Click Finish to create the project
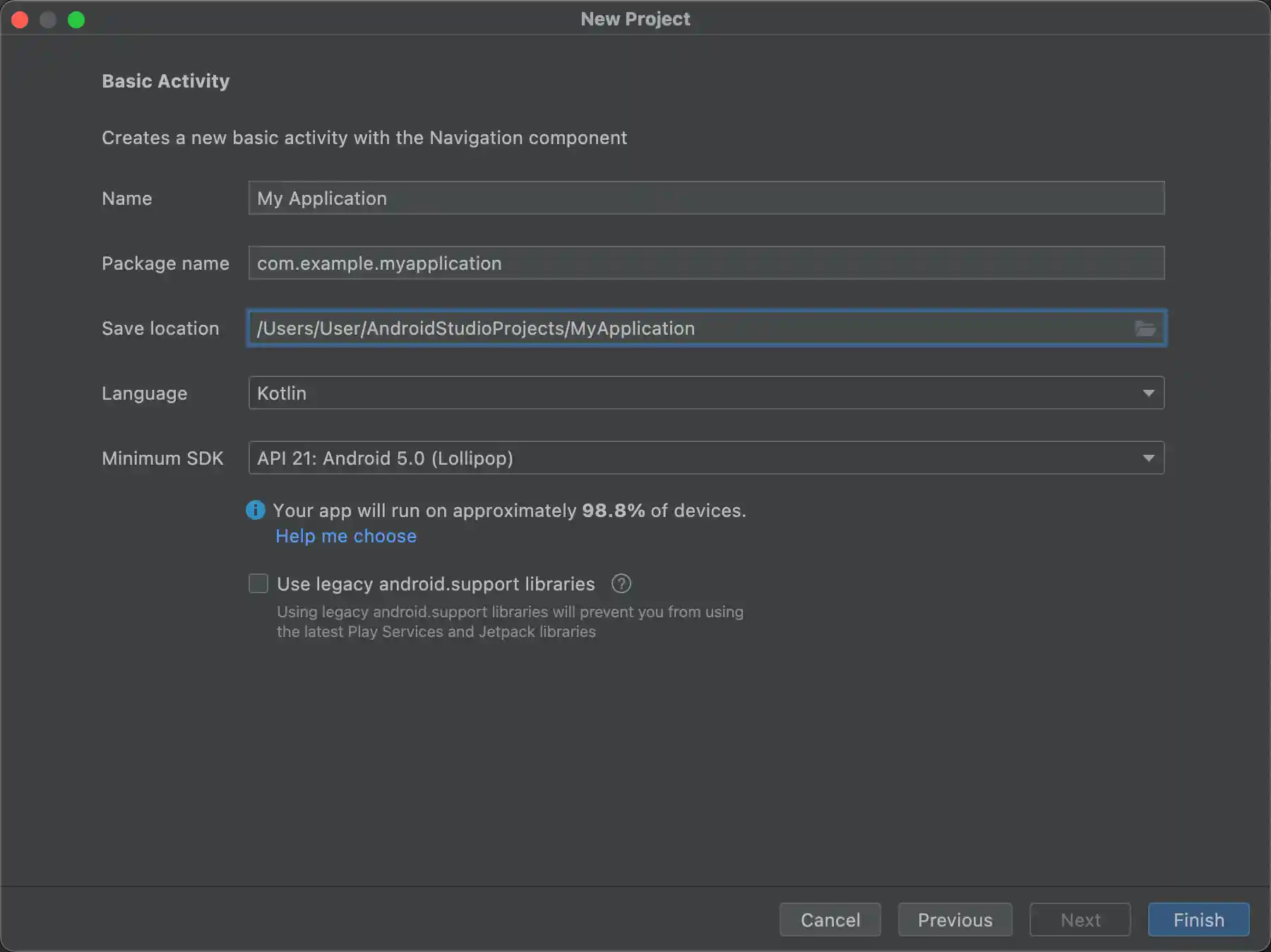 tap(1198, 920)
